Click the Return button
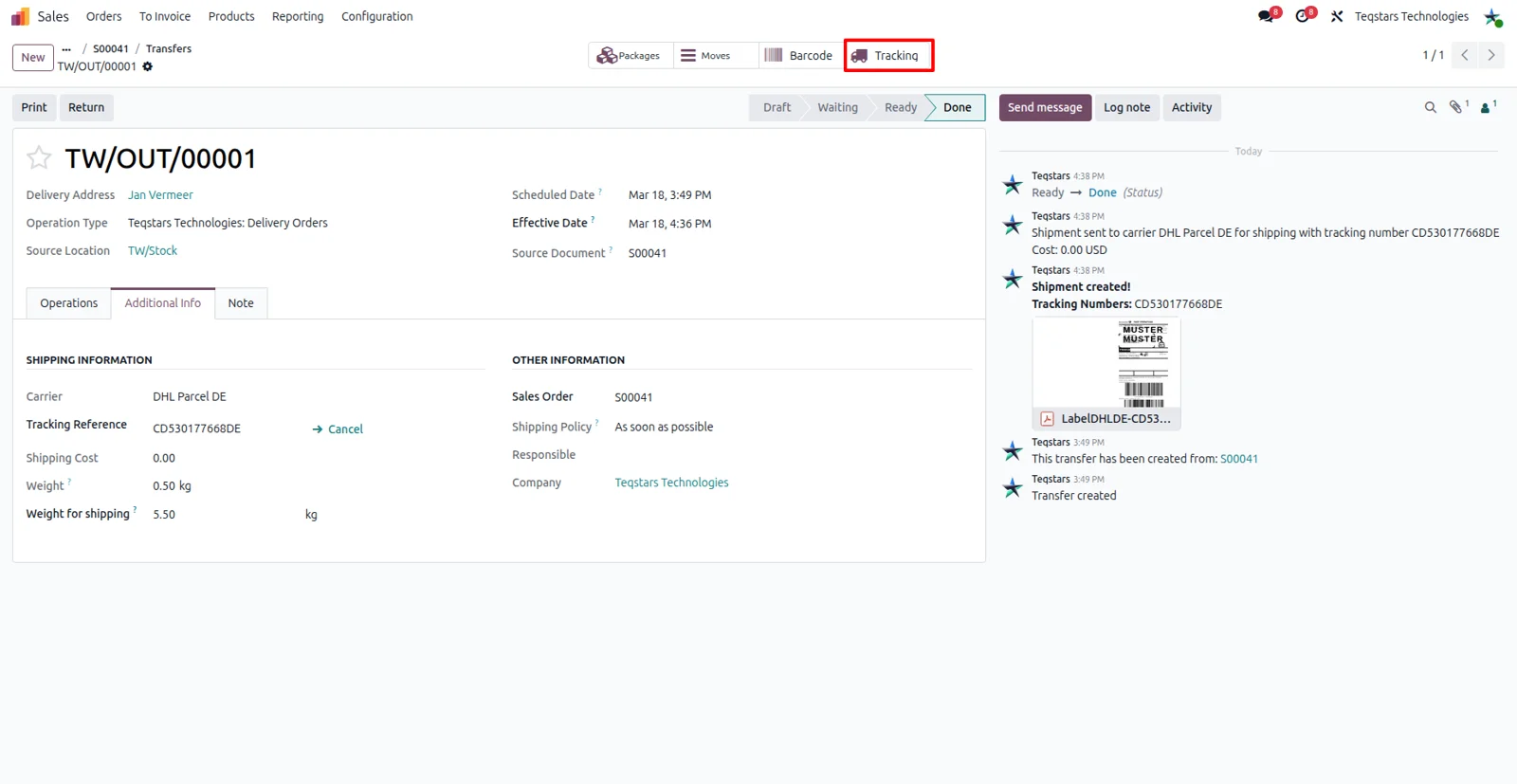The image size is (1517, 784). click(x=86, y=107)
